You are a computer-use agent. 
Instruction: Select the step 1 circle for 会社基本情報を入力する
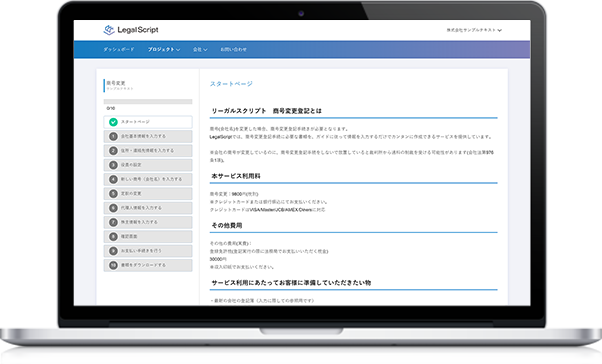point(113,136)
